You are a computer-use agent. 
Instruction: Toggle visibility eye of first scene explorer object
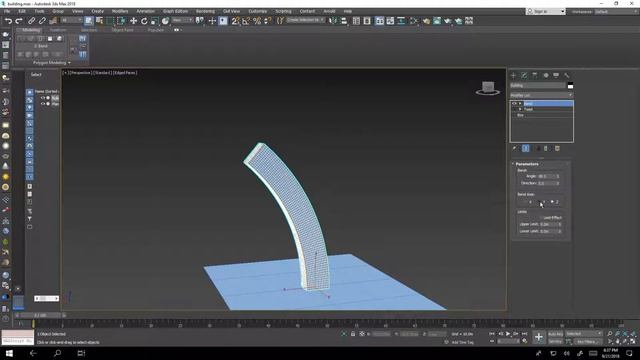(43, 98)
